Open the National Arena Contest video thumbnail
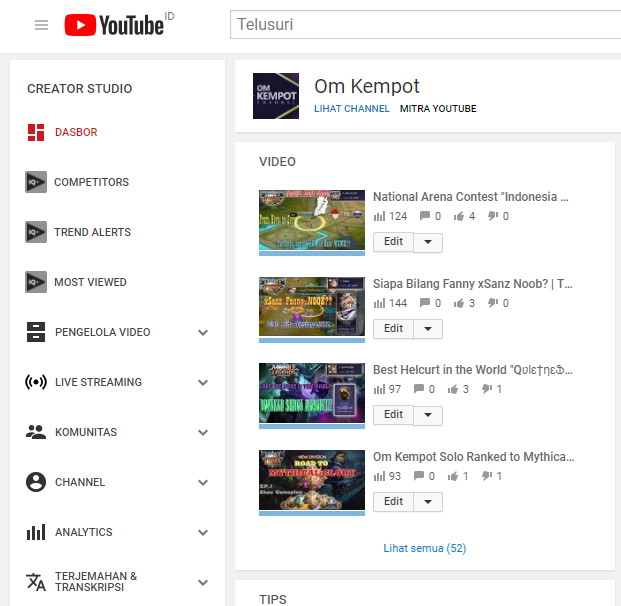Viewport: 621px width, 606px height. pos(312,220)
